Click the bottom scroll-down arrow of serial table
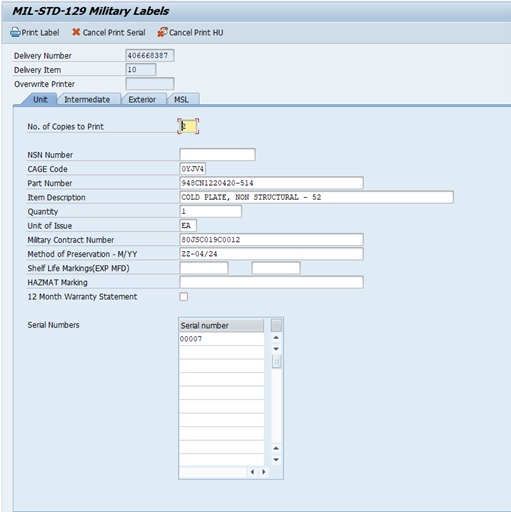511x512 pixels. 276,460
